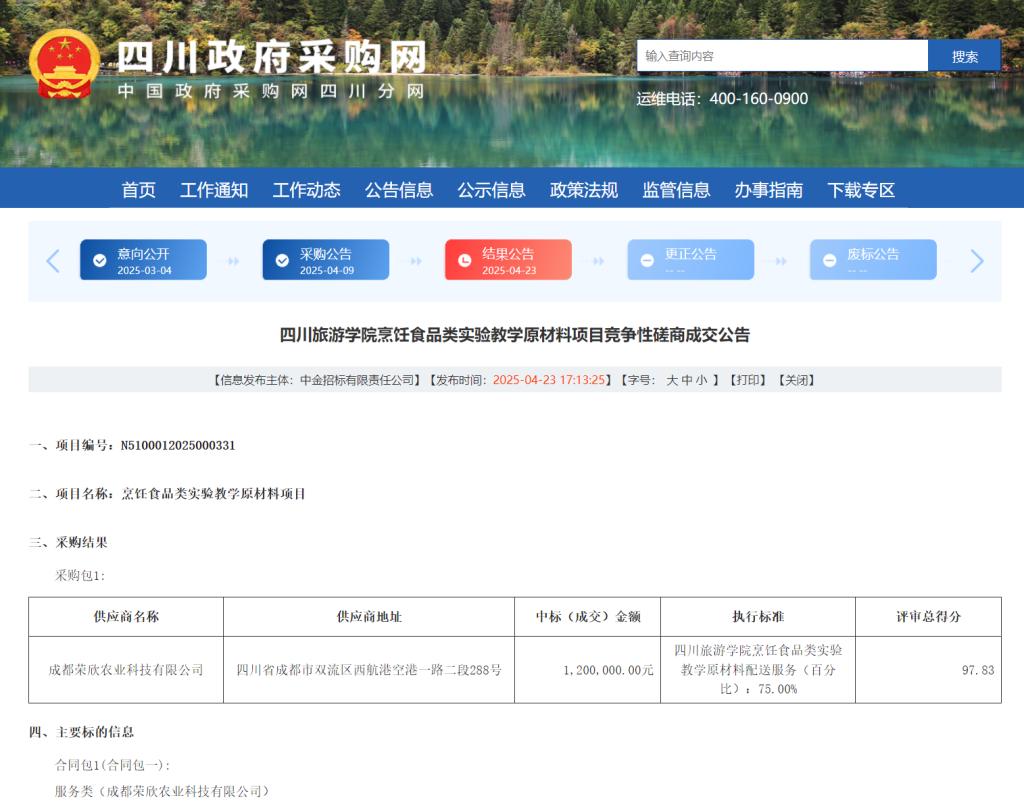The height and width of the screenshot is (802, 1024).
Task: Open the 公告信息 menu item
Action: tap(399, 190)
